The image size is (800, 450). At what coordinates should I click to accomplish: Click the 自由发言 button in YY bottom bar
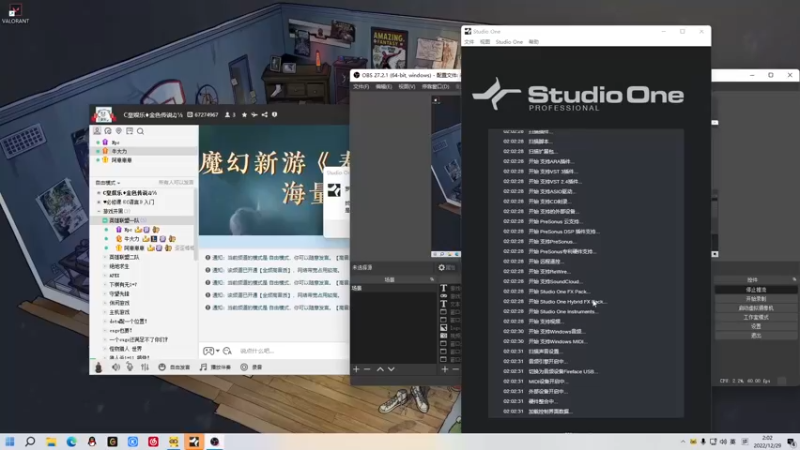click(x=174, y=367)
